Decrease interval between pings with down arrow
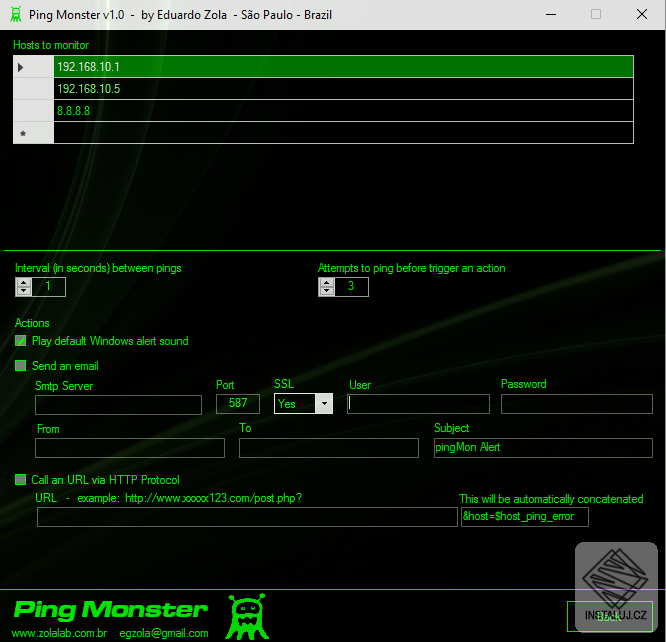Viewport: 666px width, 642px height. [x=24, y=291]
